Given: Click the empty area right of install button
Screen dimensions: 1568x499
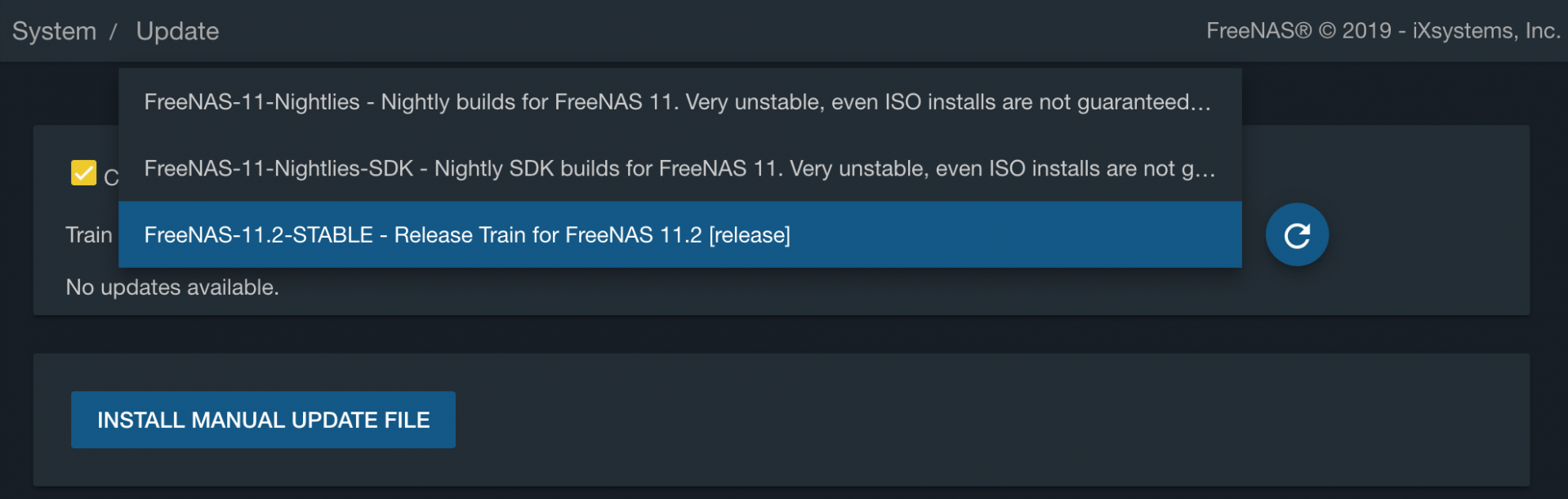Looking at the screenshot, I should (x=980, y=420).
